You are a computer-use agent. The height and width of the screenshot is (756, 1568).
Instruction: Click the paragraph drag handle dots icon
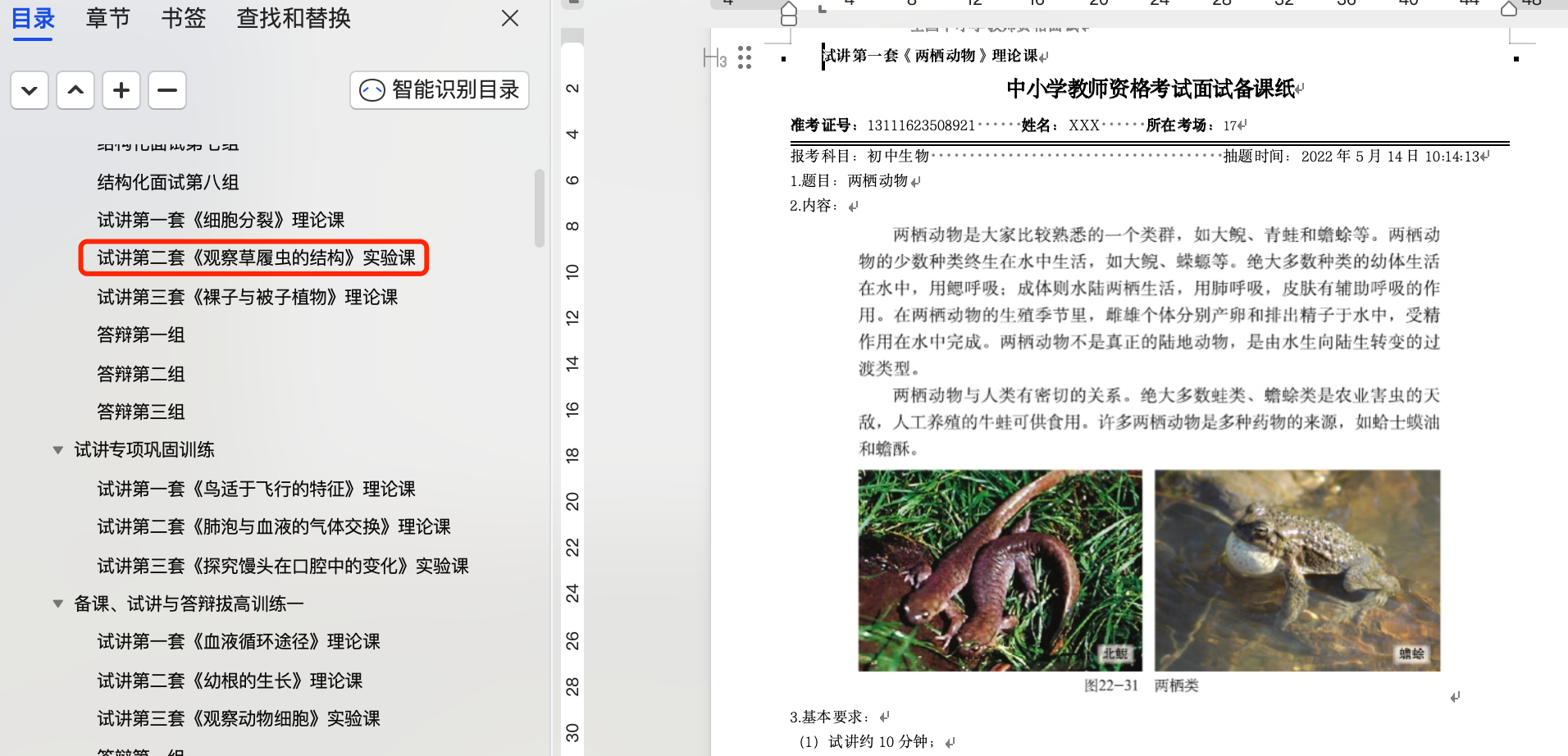[745, 57]
